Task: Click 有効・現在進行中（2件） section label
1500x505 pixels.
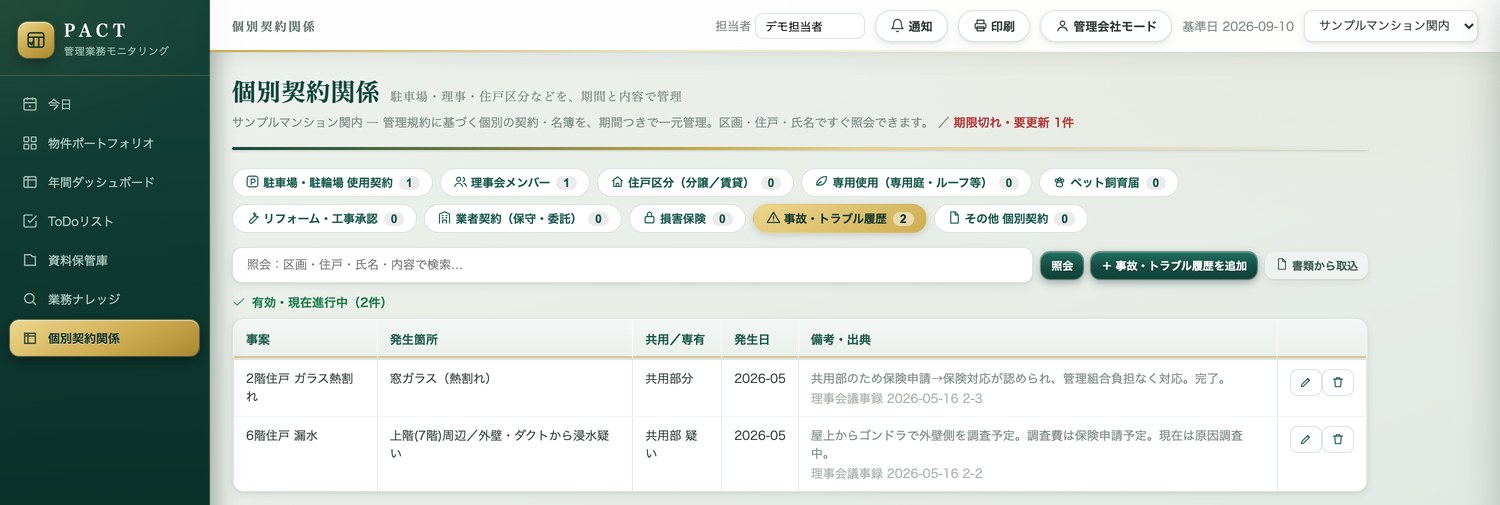Action: pyautogui.click(x=318, y=302)
